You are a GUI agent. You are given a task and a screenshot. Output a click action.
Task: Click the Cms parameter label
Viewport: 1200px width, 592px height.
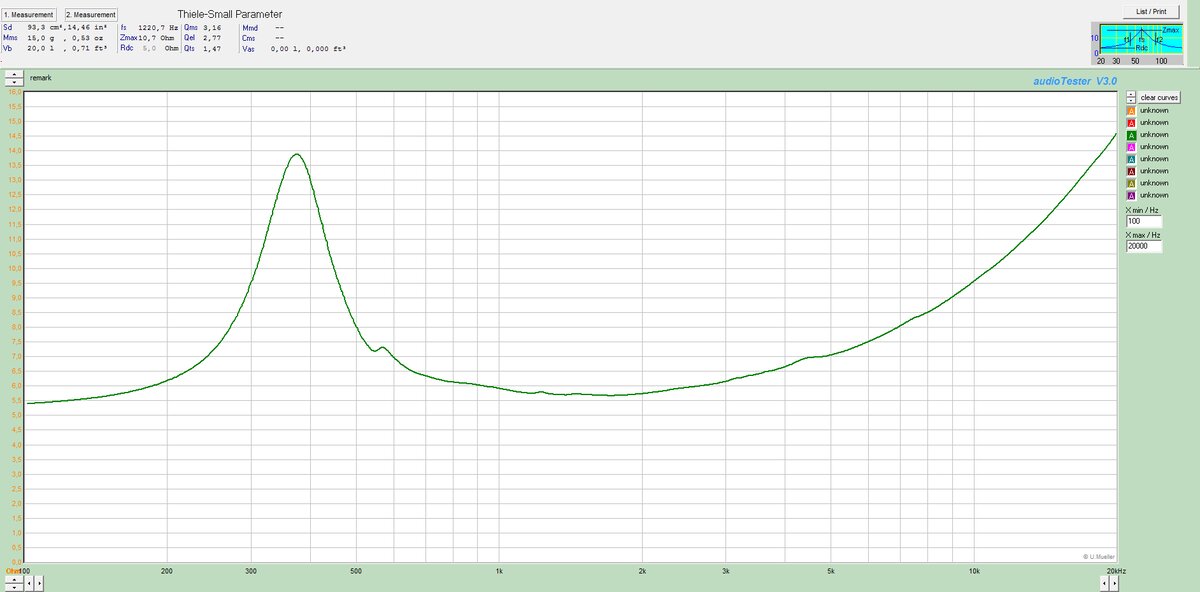[248, 38]
